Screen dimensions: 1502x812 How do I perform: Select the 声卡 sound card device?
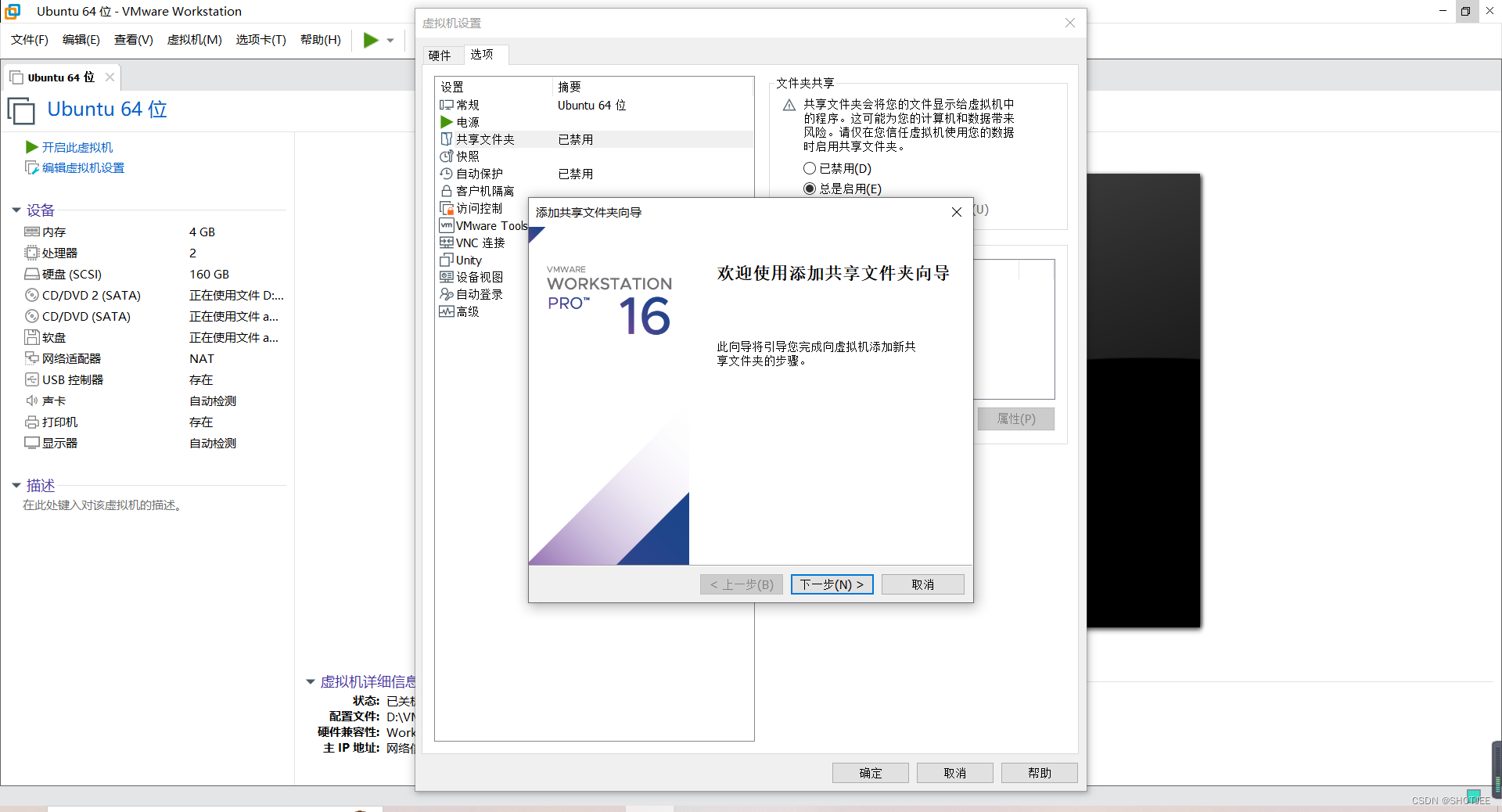tap(52, 401)
